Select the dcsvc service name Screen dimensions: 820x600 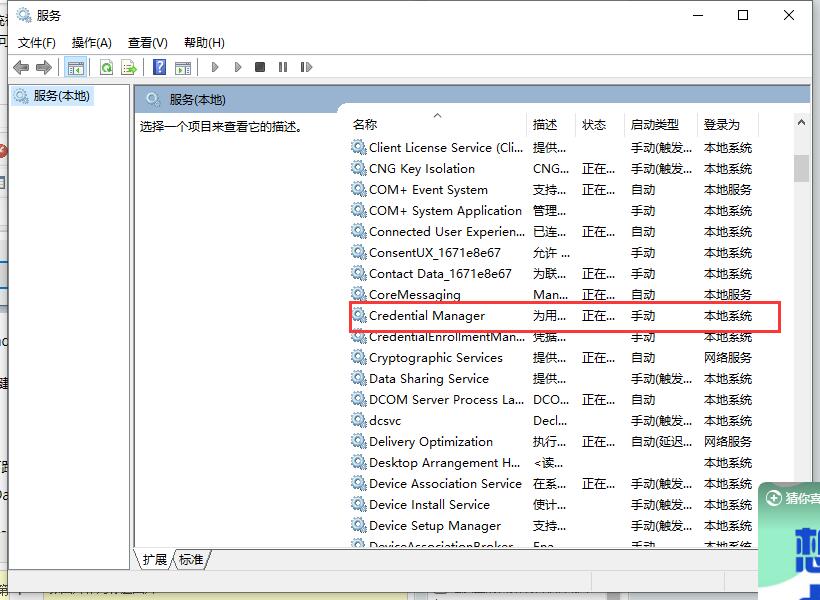pos(385,421)
